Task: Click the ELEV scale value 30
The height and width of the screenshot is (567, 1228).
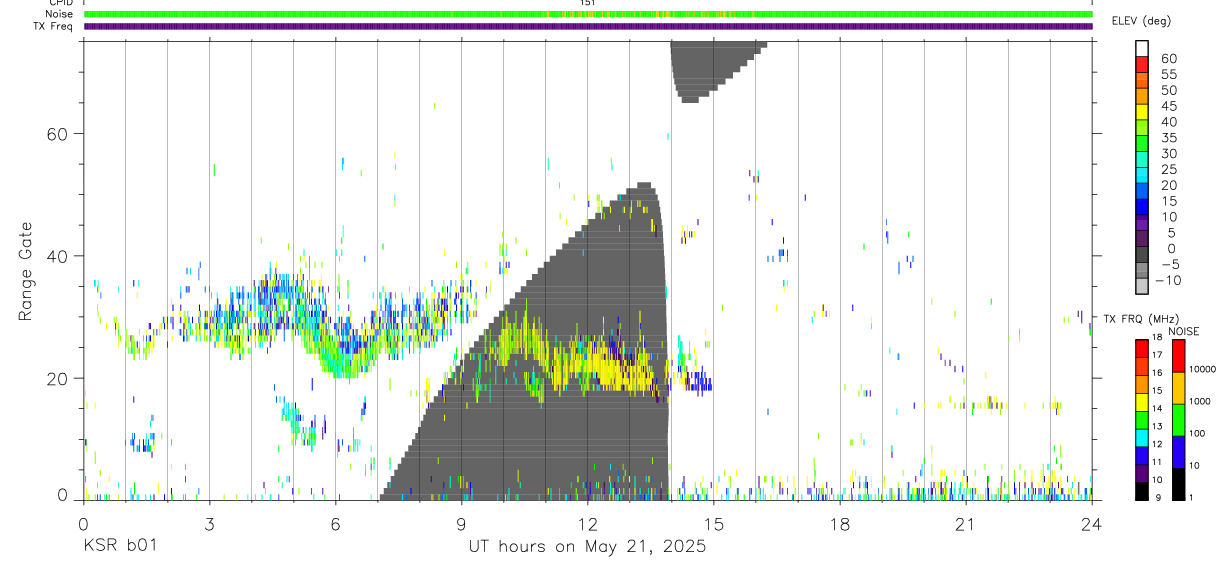Action: click(1167, 153)
